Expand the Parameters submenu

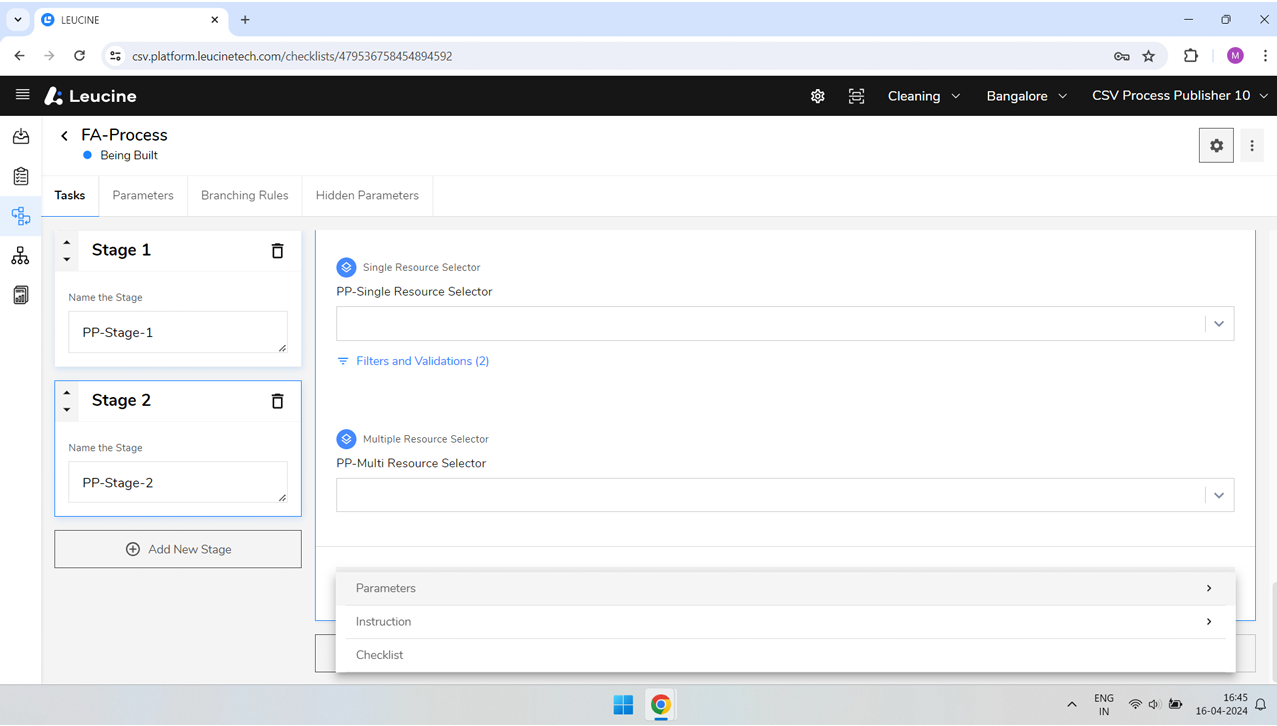pyautogui.click(x=786, y=588)
